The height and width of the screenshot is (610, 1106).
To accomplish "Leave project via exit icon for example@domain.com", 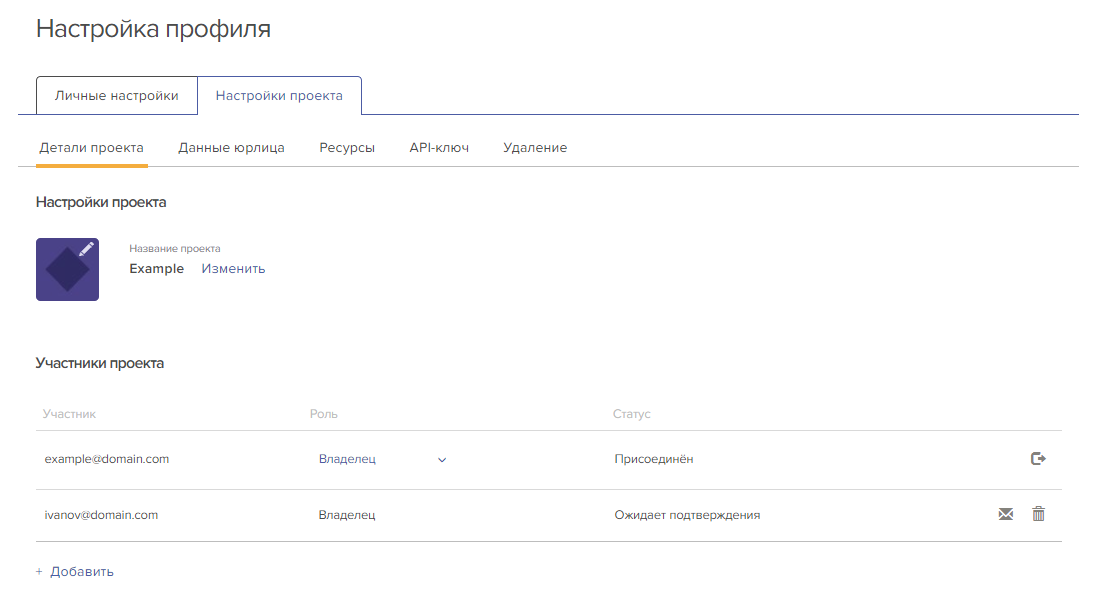I will click(1038, 459).
